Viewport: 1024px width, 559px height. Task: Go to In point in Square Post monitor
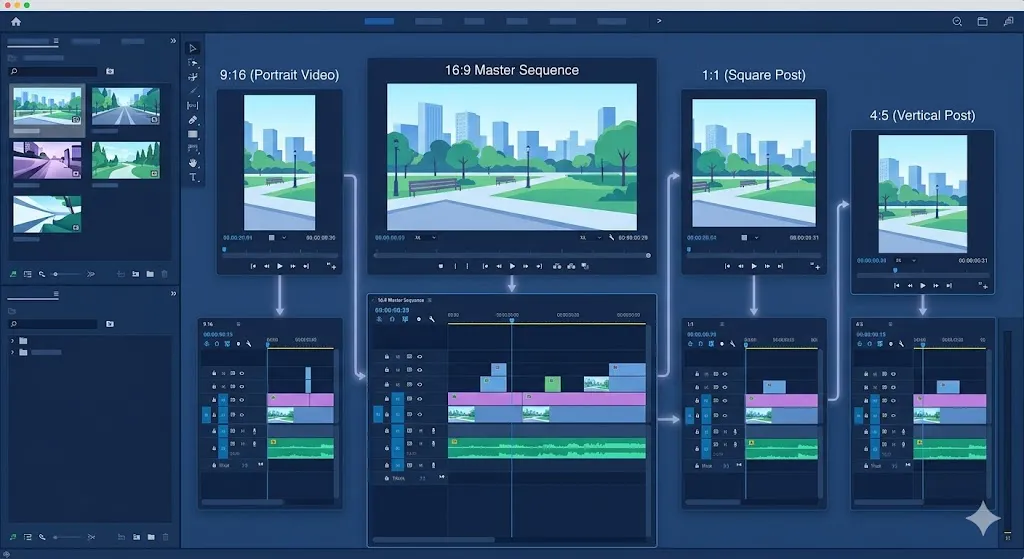(728, 266)
